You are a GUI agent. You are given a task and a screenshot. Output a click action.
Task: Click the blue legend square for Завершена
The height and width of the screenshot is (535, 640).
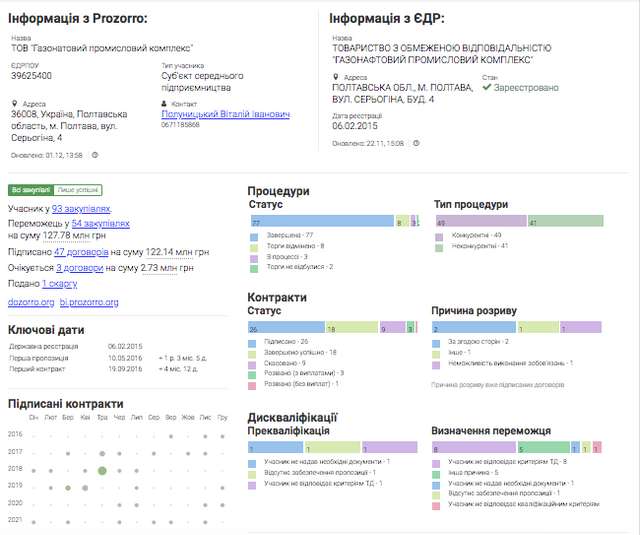(x=254, y=234)
